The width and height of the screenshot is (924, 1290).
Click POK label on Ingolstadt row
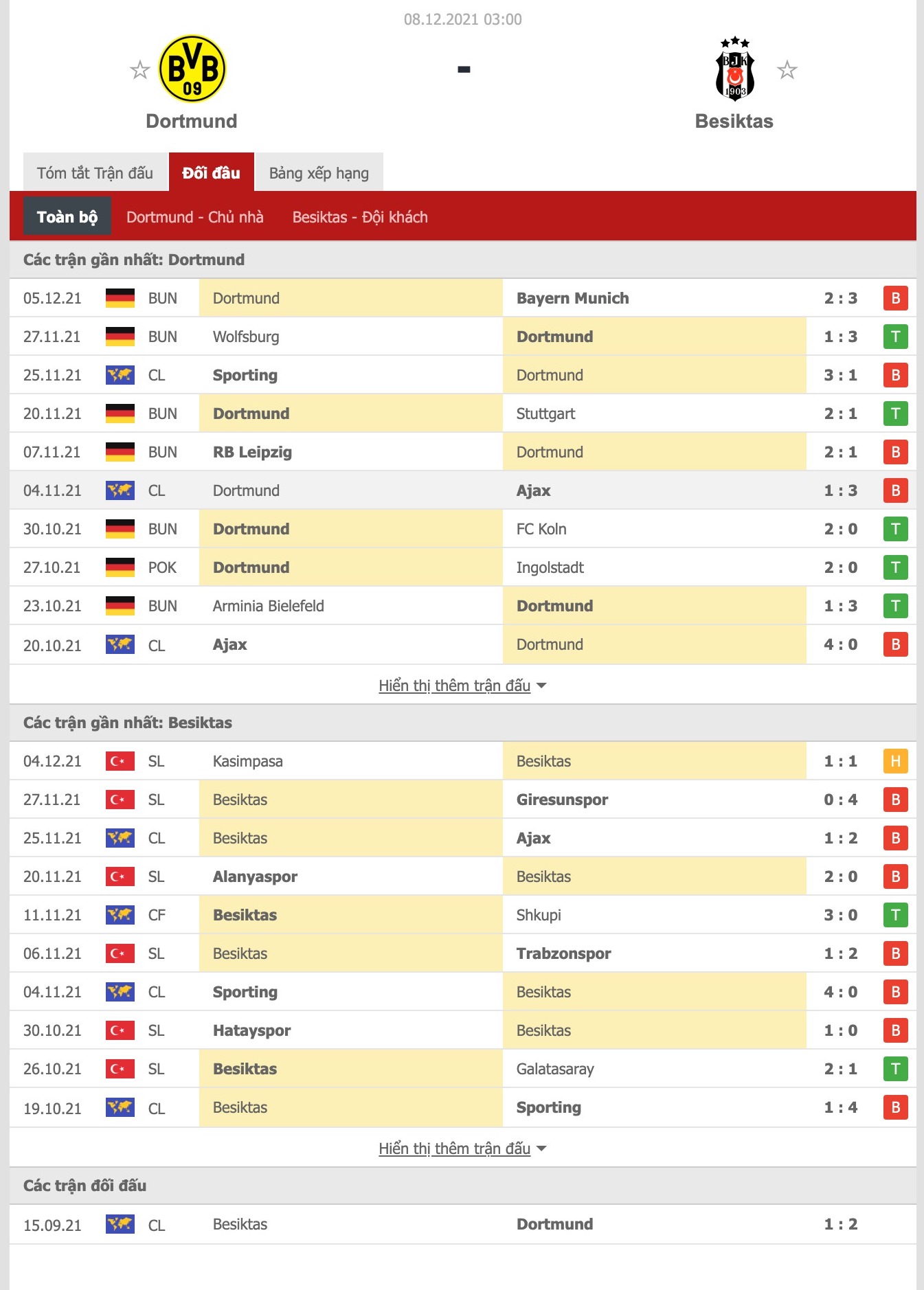click(x=162, y=567)
